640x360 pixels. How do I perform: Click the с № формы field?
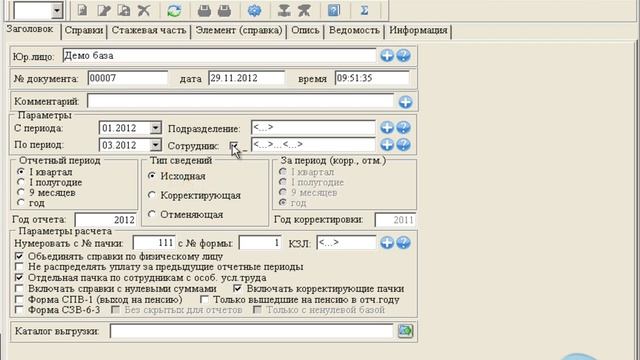coord(260,243)
